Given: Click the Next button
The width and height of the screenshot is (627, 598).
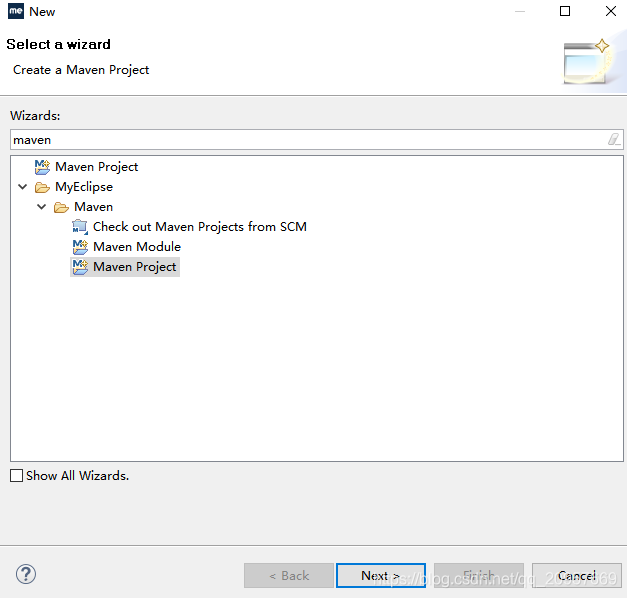Looking at the screenshot, I should click(381, 576).
